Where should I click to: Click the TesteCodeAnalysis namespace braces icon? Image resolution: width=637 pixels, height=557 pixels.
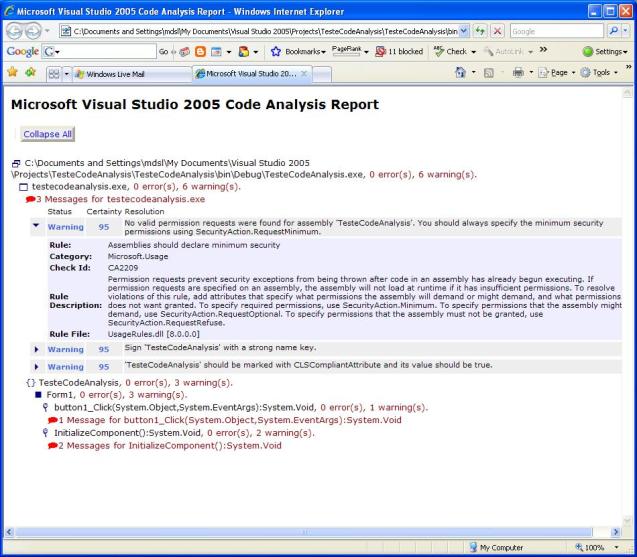(x=30, y=383)
